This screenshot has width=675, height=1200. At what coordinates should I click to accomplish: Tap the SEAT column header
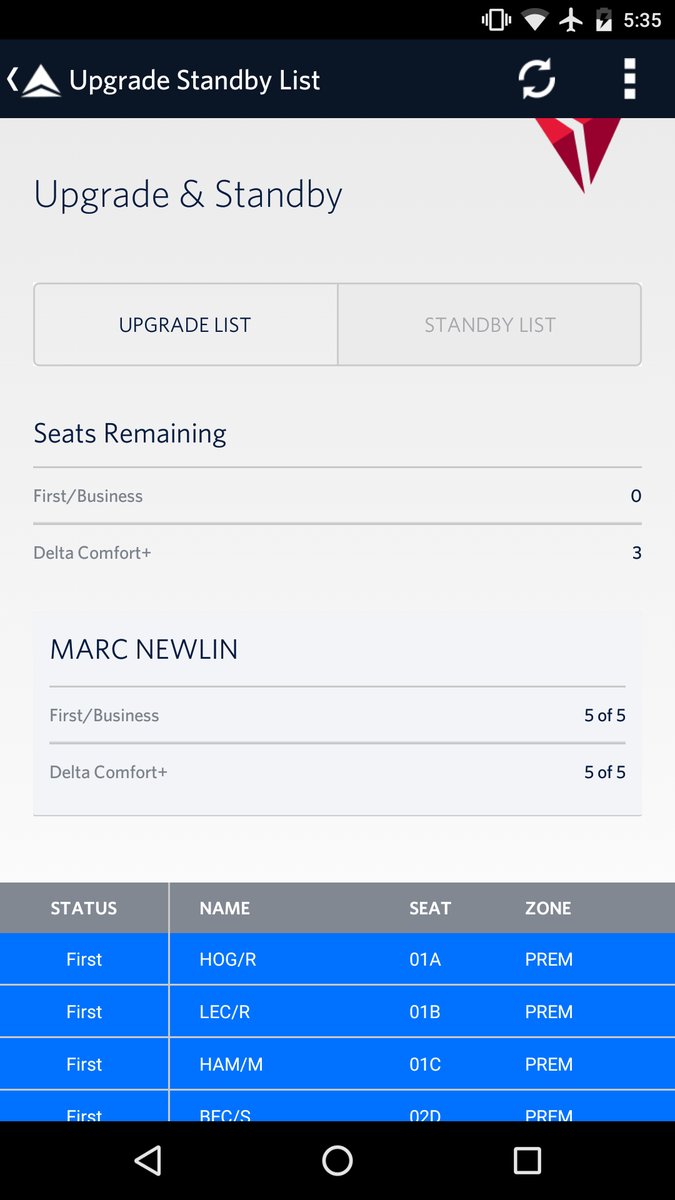click(x=430, y=908)
